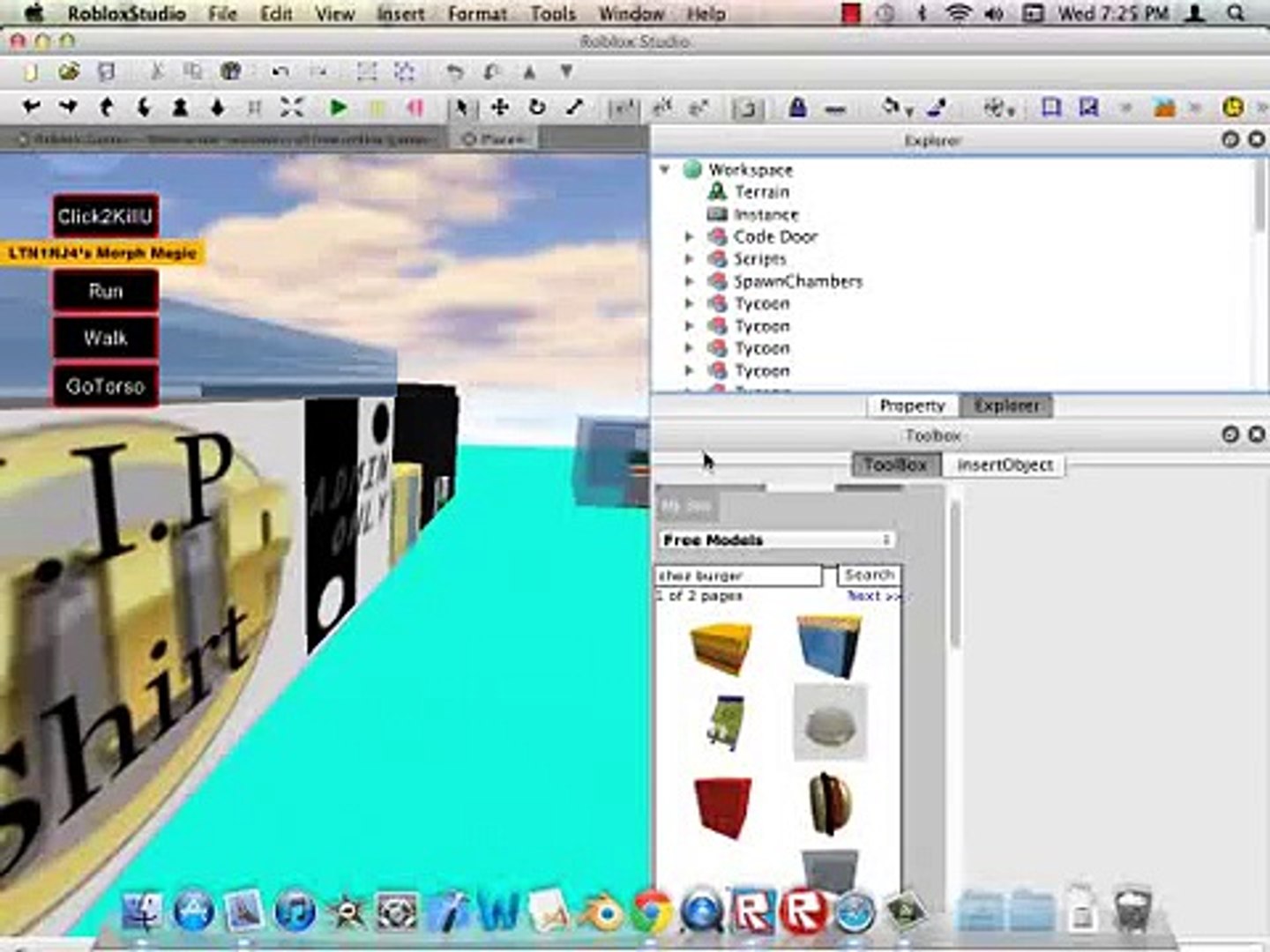This screenshot has height=952, width=1270.
Task: Click the Copy icon in toolbar
Action: [x=192, y=71]
